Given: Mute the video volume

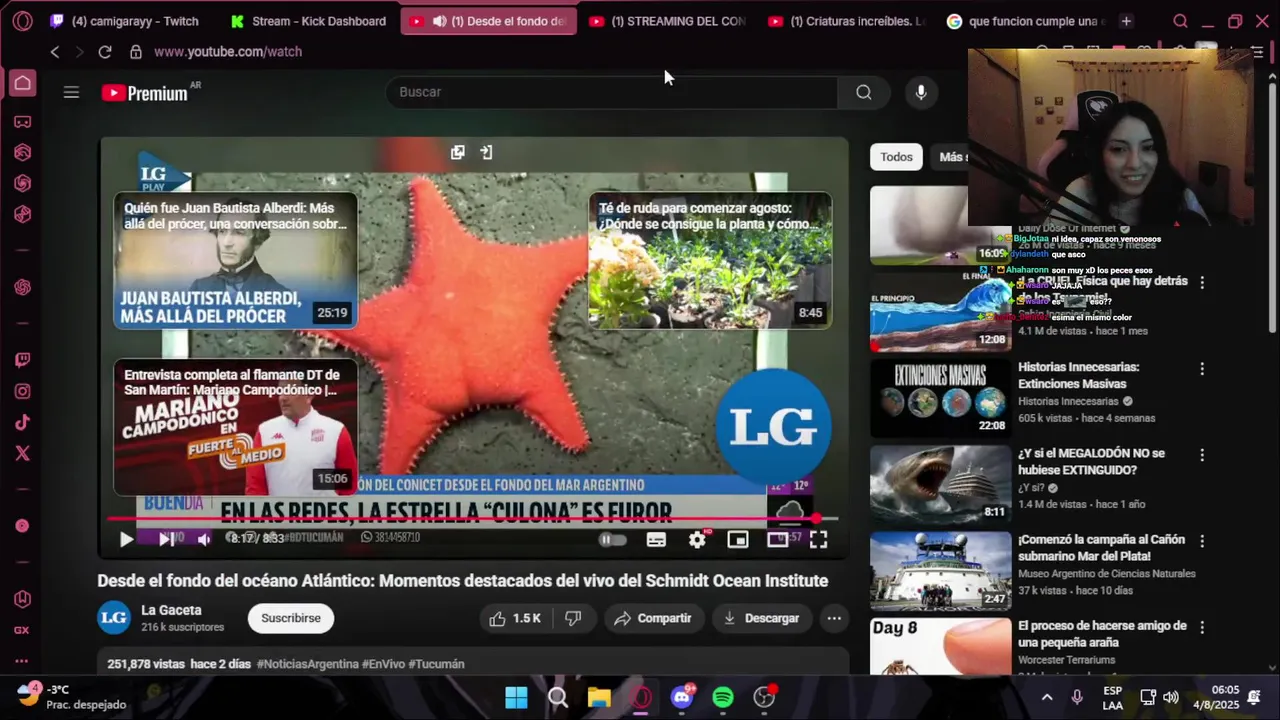Looking at the screenshot, I should 204,540.
